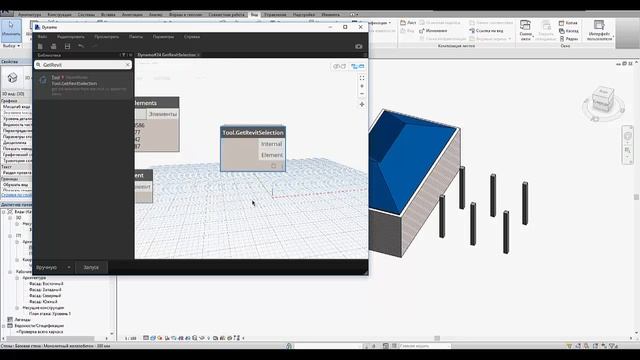Open the Выбор dropdown under Изменить
The height and width of the screenshot is (360, 640).
point(11,46)
